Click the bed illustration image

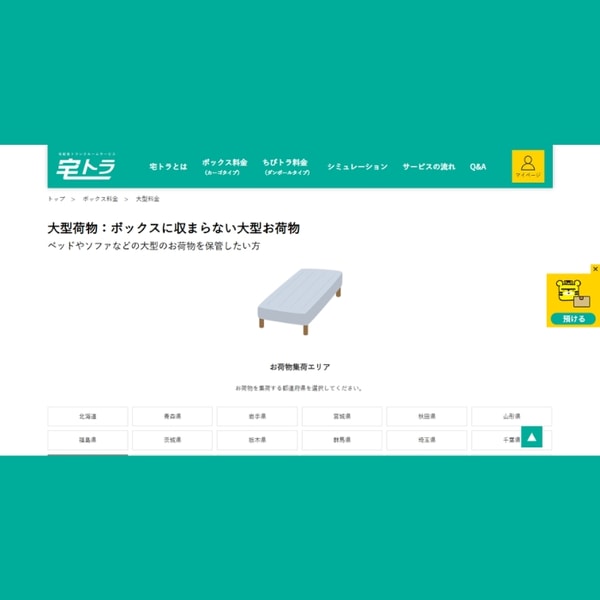tap(300, 302)
